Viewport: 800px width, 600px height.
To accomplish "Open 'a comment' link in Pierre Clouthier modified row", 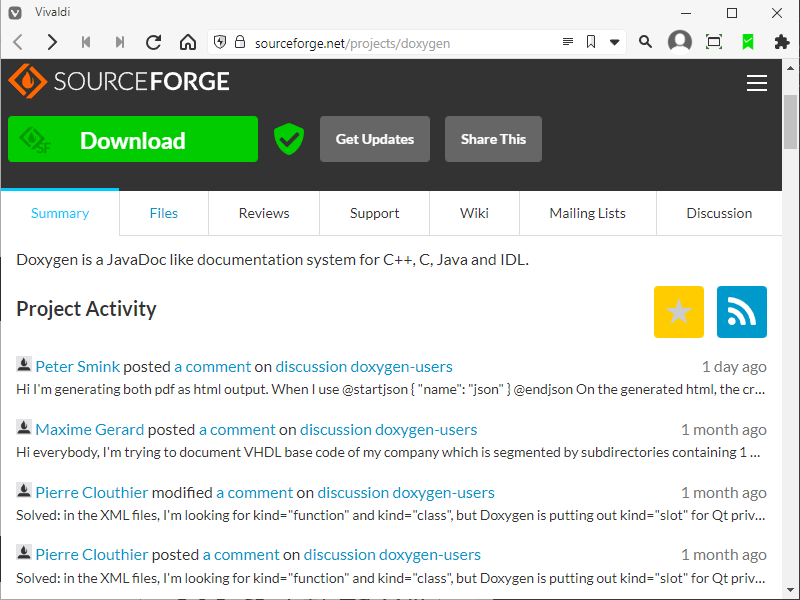I will [255, 493].
